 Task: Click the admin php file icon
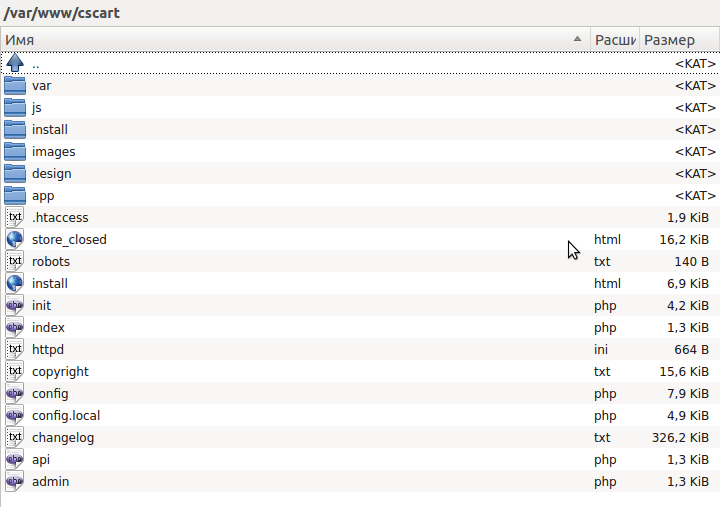(15, 481)
